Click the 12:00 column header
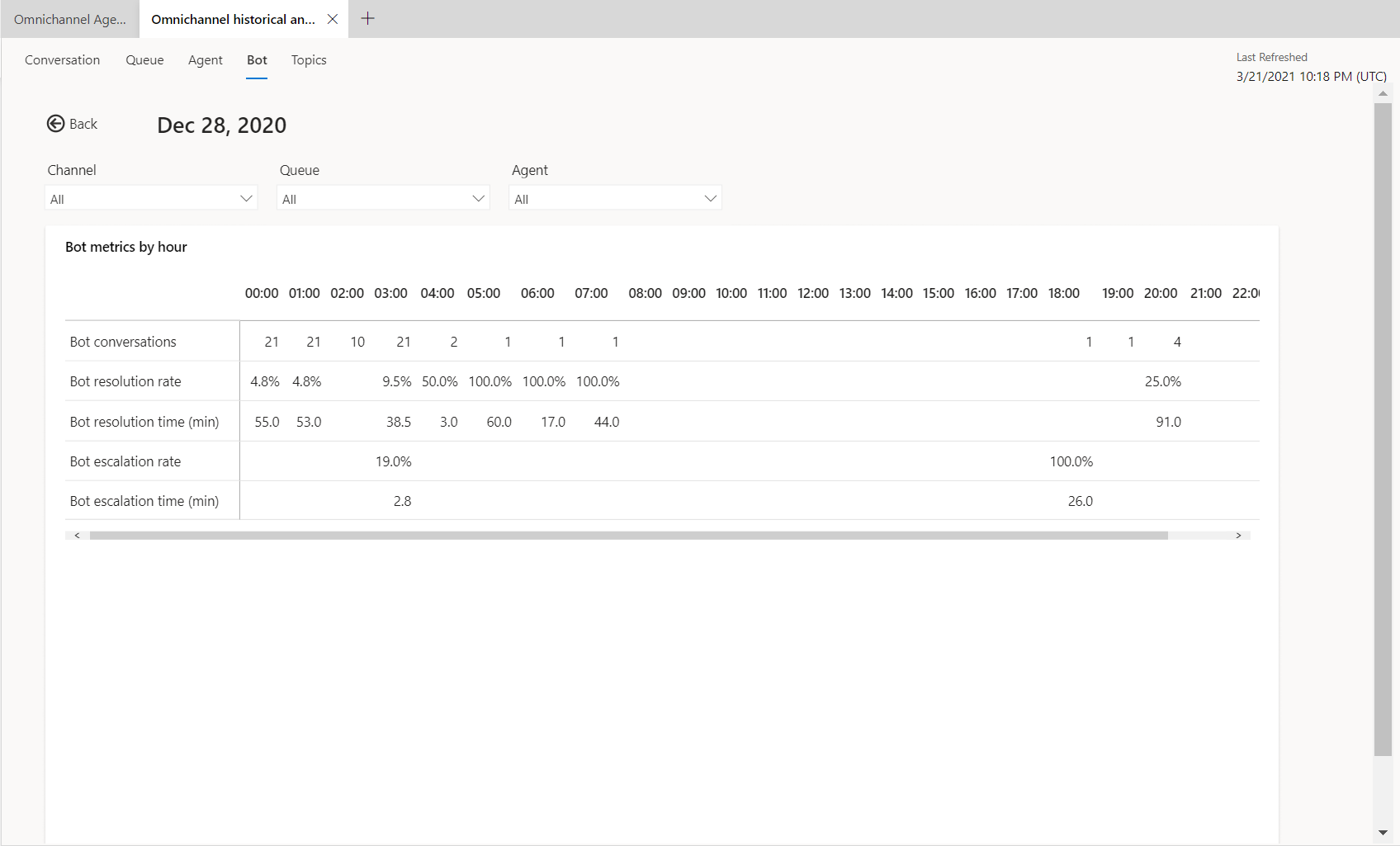 (x=813, y=293)
